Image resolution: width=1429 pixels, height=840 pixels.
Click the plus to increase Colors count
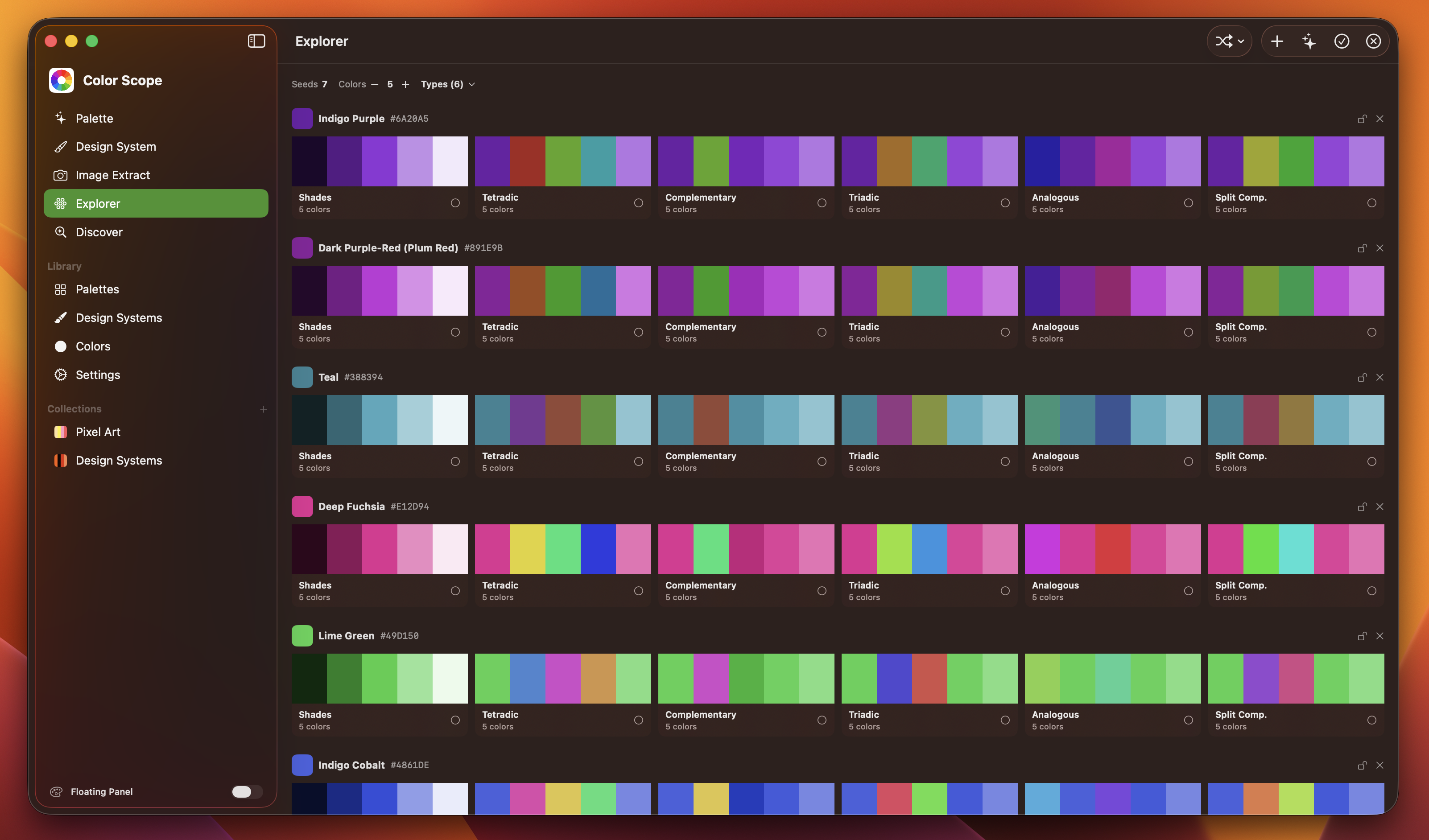point(405,84)
